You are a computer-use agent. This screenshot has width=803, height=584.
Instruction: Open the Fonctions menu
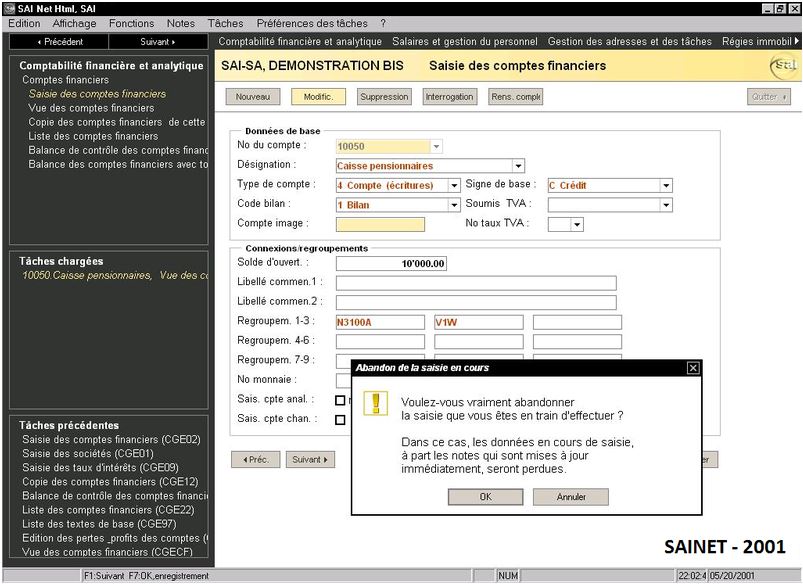(x=132, y=23)
